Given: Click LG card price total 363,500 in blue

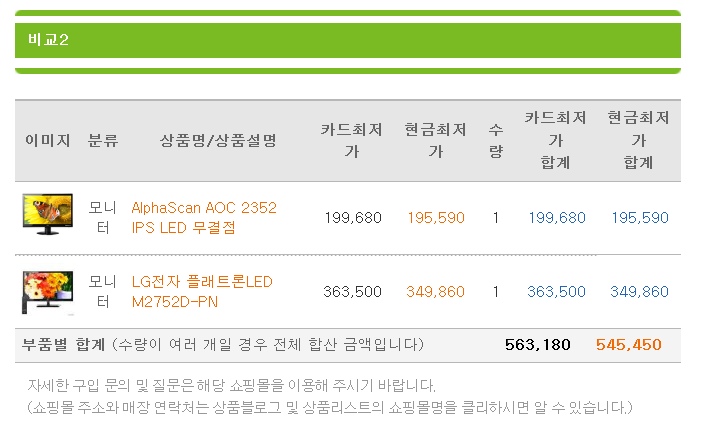Looking at the screenshot, I should [x=556, y=292].
